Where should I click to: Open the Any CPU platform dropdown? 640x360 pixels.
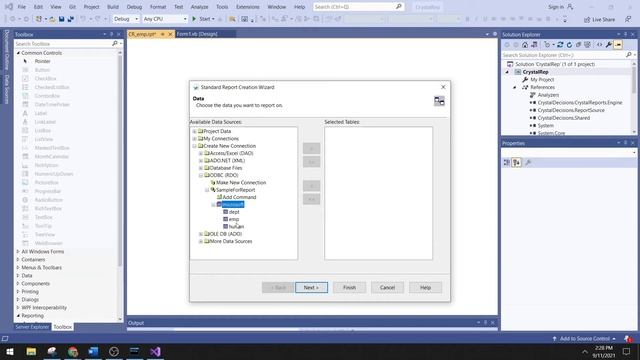(165, 19)
